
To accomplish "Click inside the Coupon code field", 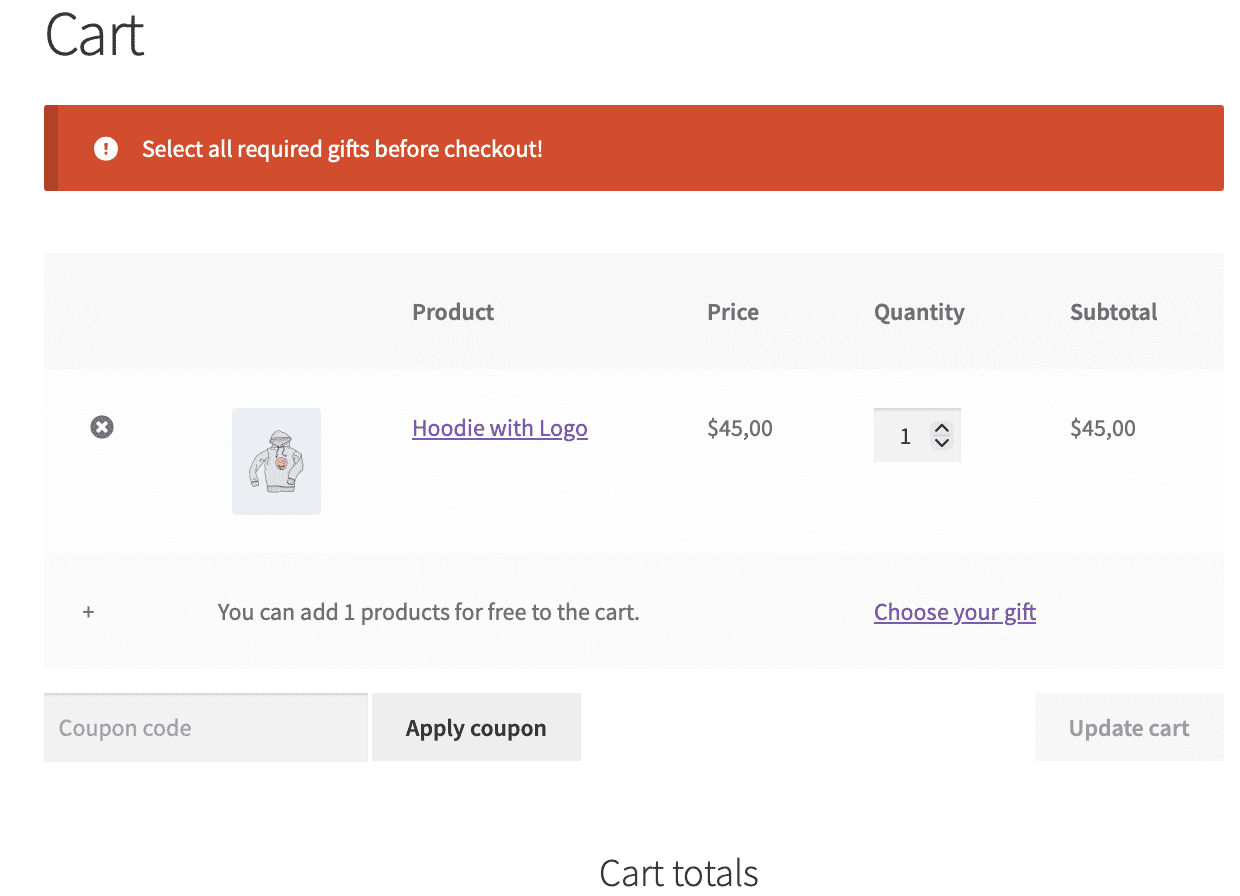I will (x=205, y=727).
